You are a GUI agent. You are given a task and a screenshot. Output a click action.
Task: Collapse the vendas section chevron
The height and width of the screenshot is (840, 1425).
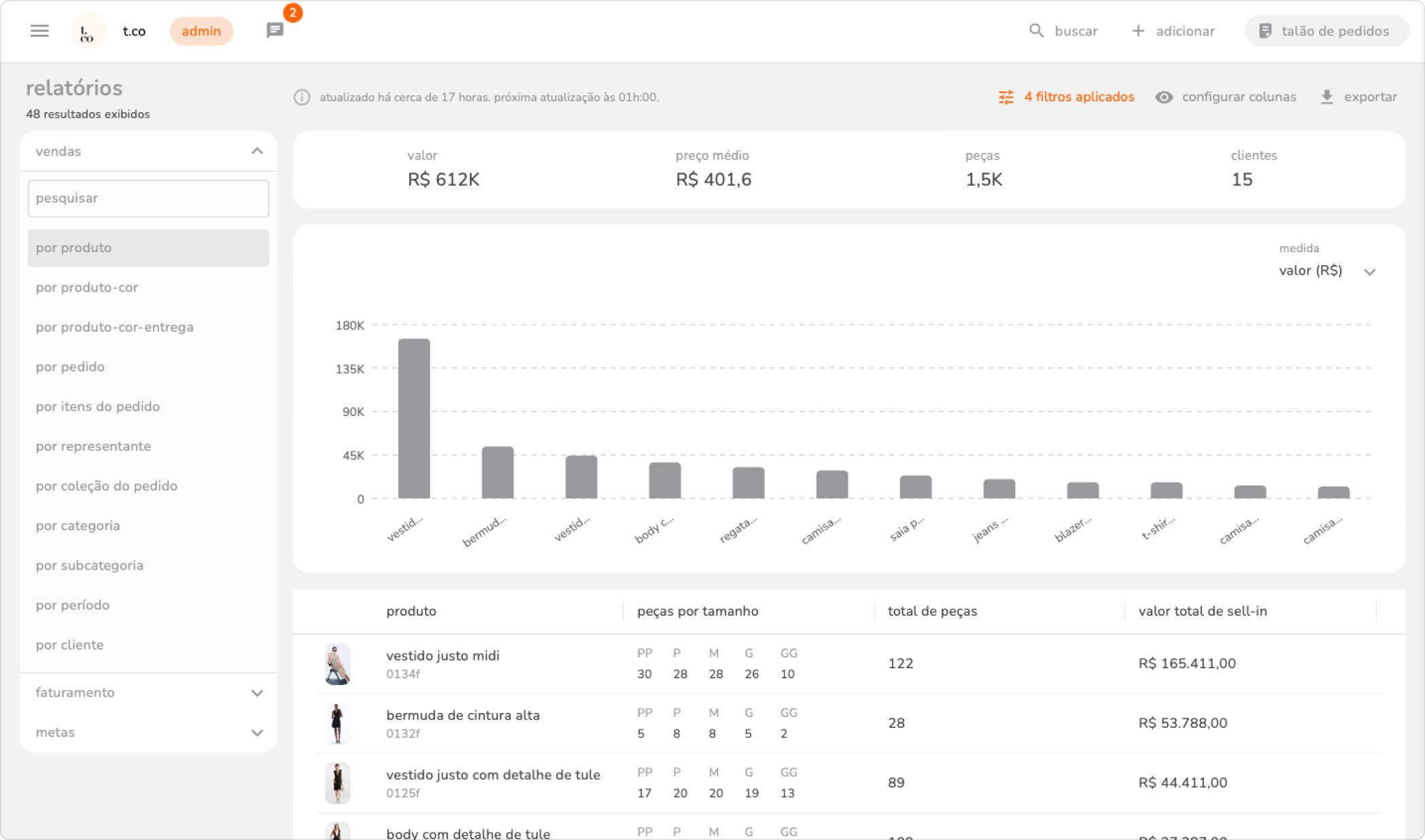pos(257,151)
